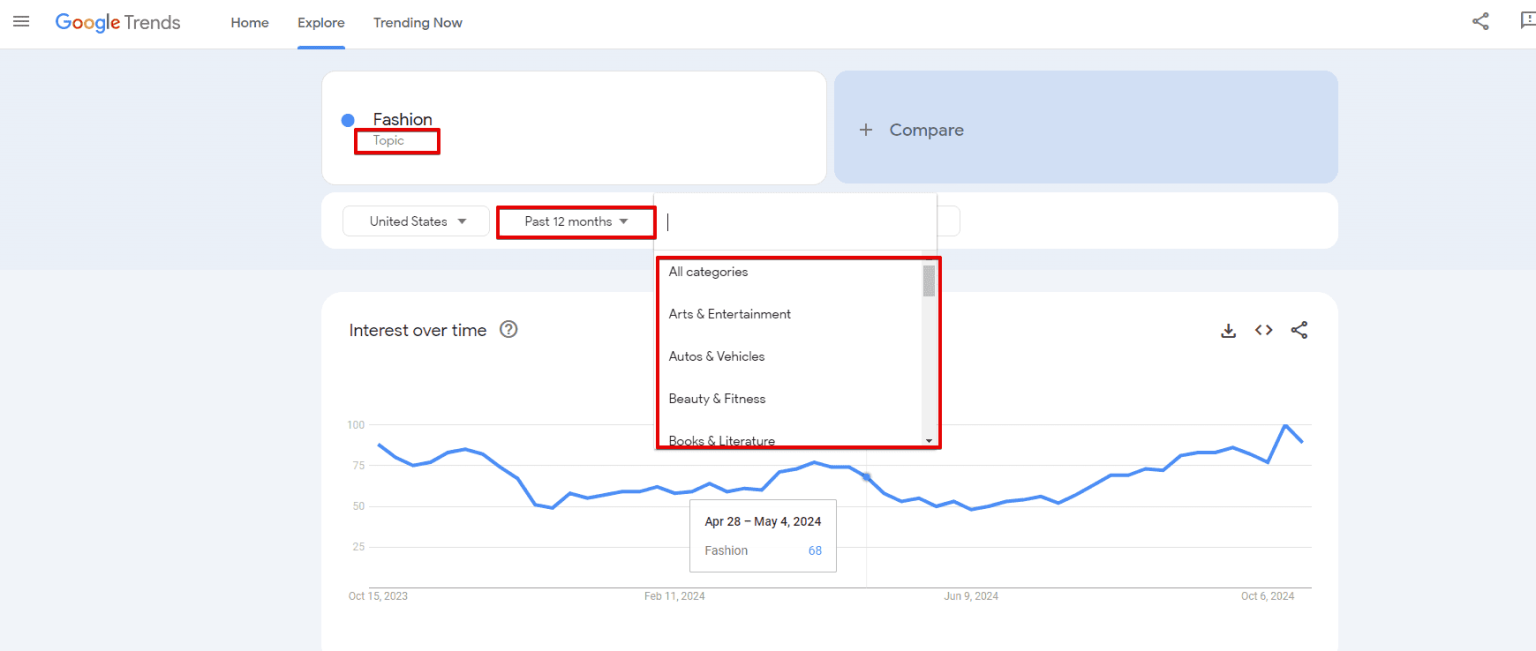
Task: Switch to the Home tab
Action: [249, 22]
